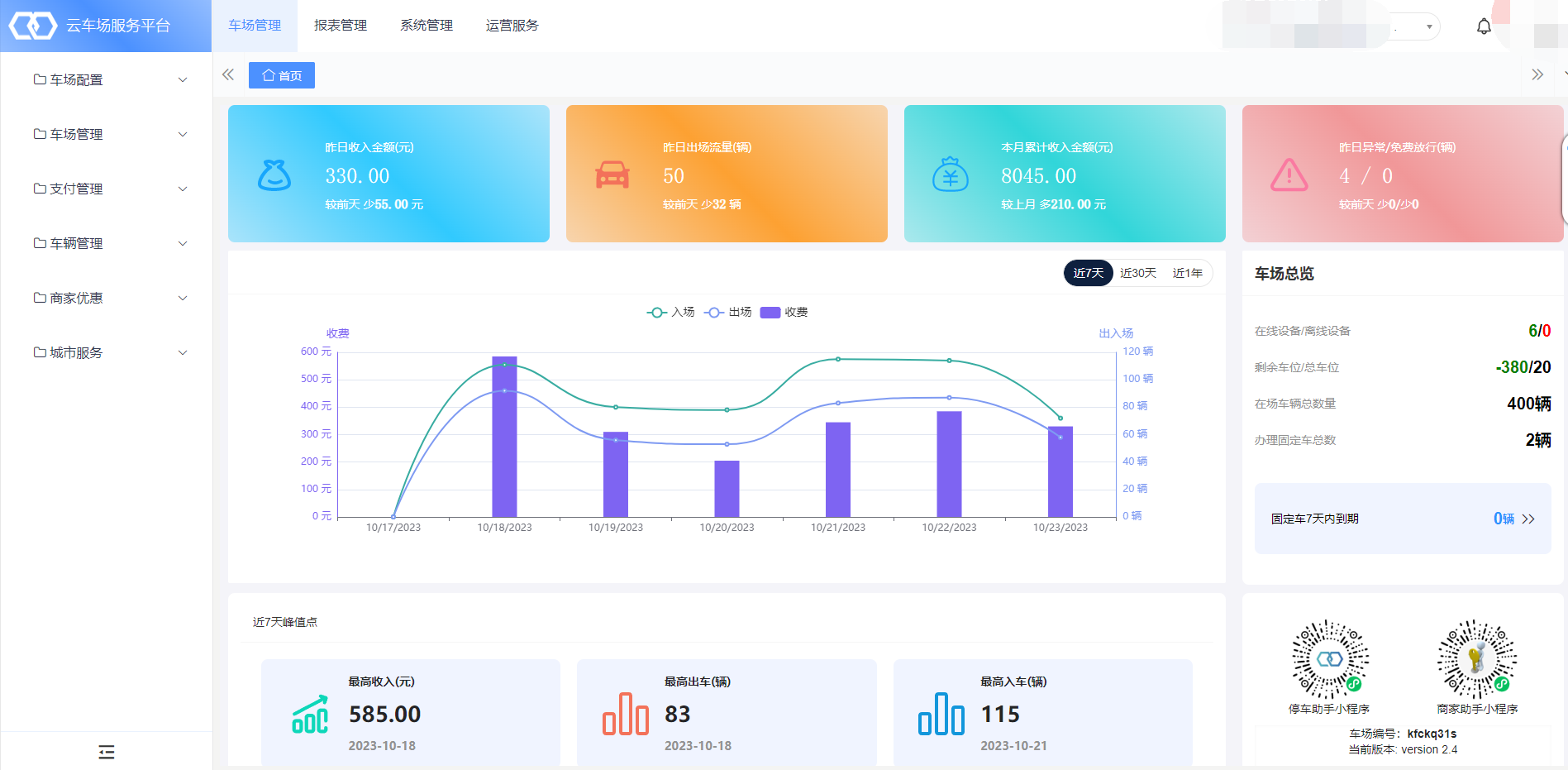The width and height of the screenshot is (1568, 770).
Task: Click the 首页 tab button
Action: coord(282,75)
